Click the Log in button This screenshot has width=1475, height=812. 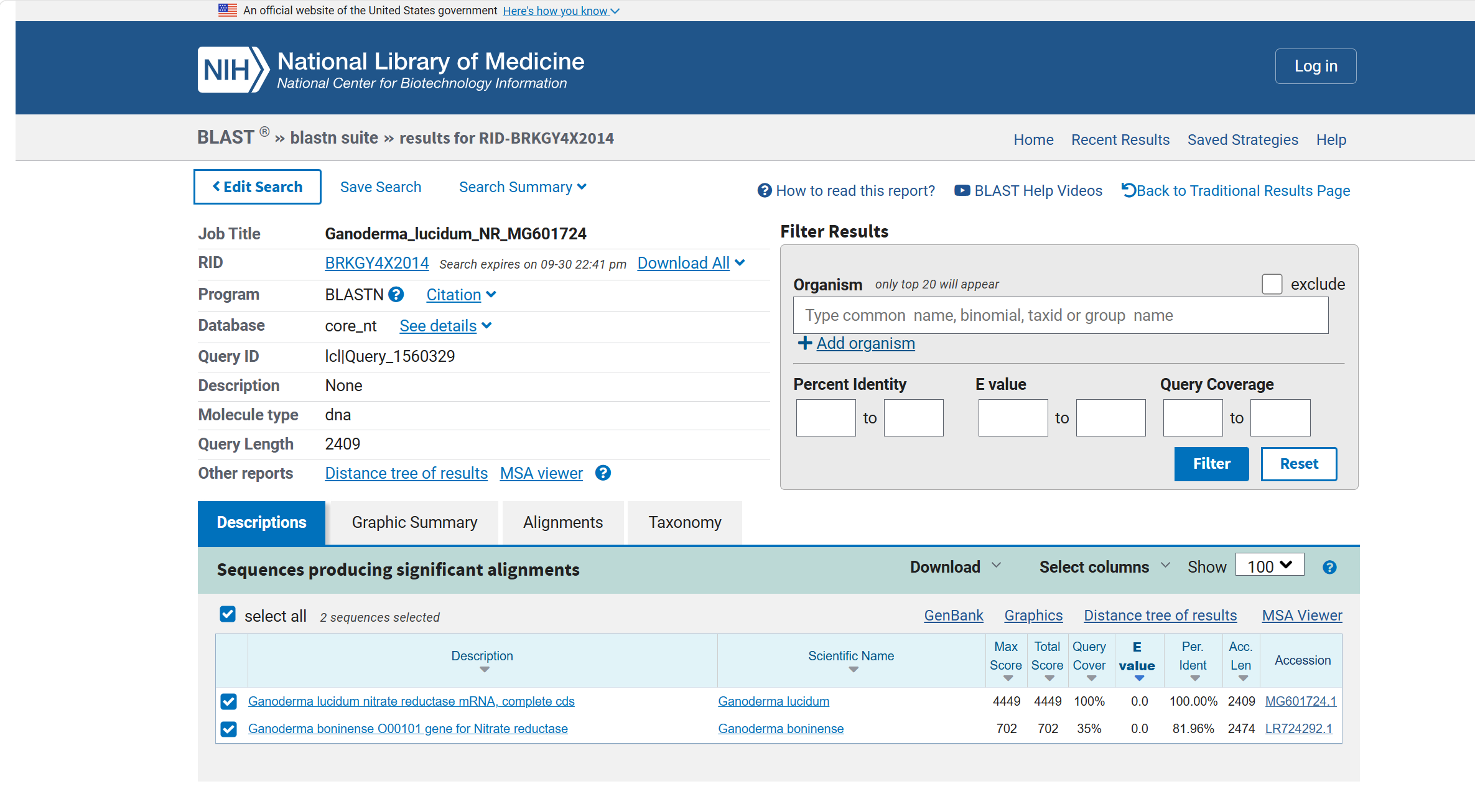[x=1316, y=66]
